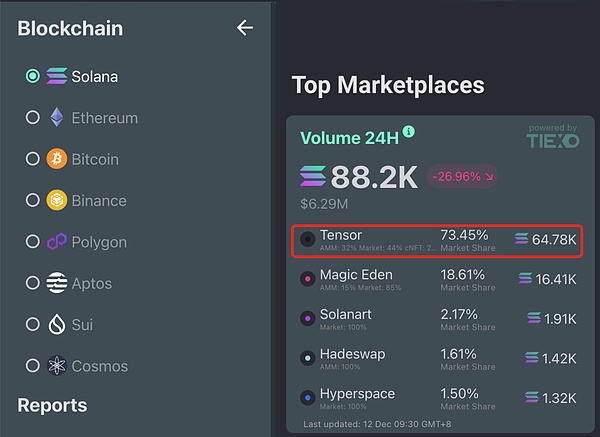Click the yellow Binance icon
The width and height of the screenshot is (600, 437).
[57, 200]
